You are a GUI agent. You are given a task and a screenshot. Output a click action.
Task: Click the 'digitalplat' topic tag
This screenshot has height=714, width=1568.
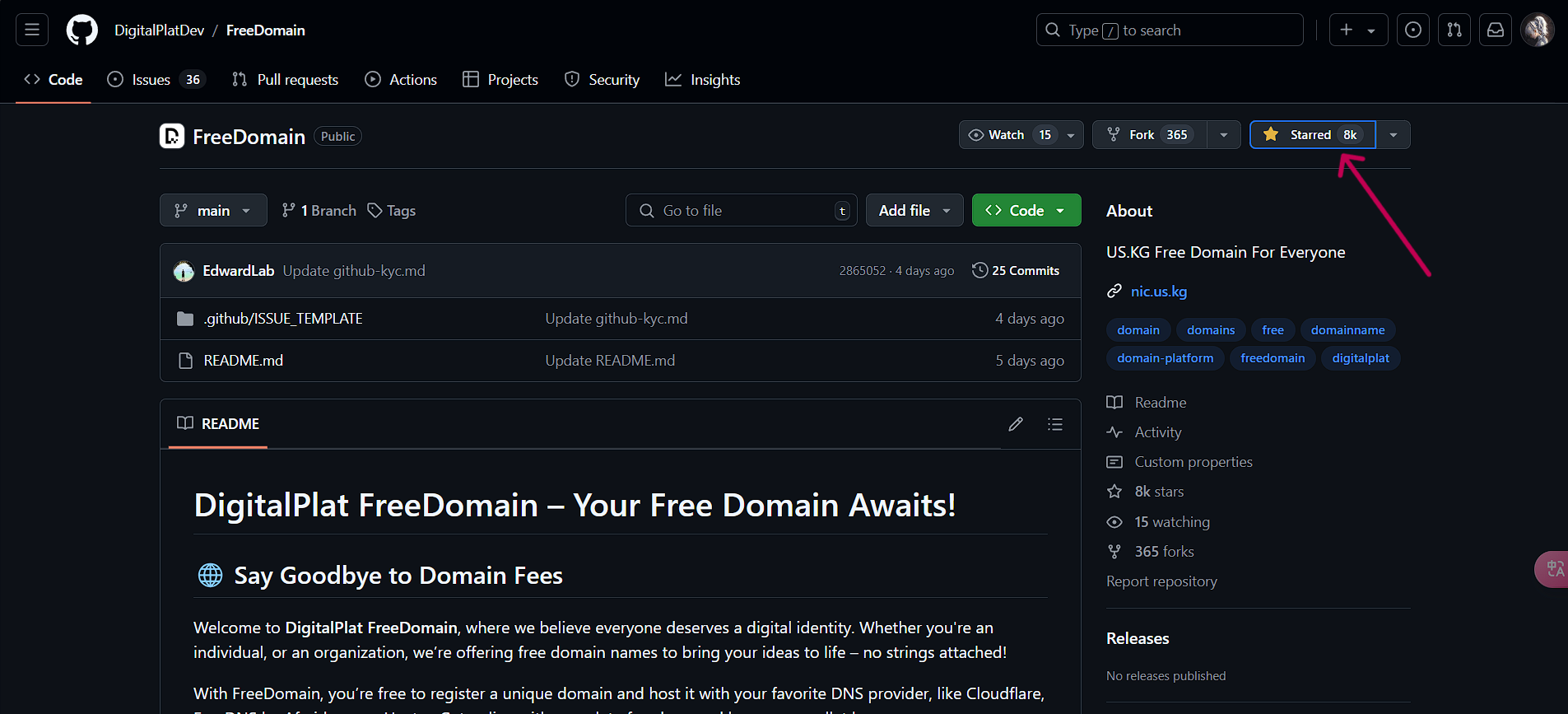tap(1361, 358)
